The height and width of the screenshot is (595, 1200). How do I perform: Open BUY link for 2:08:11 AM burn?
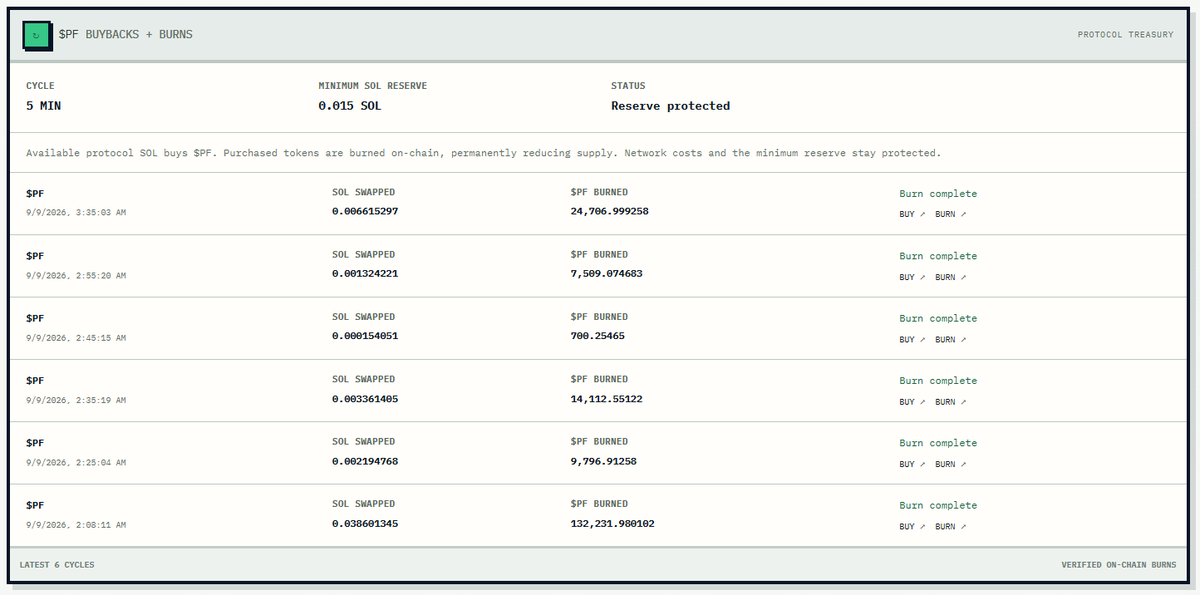[912, 526]
